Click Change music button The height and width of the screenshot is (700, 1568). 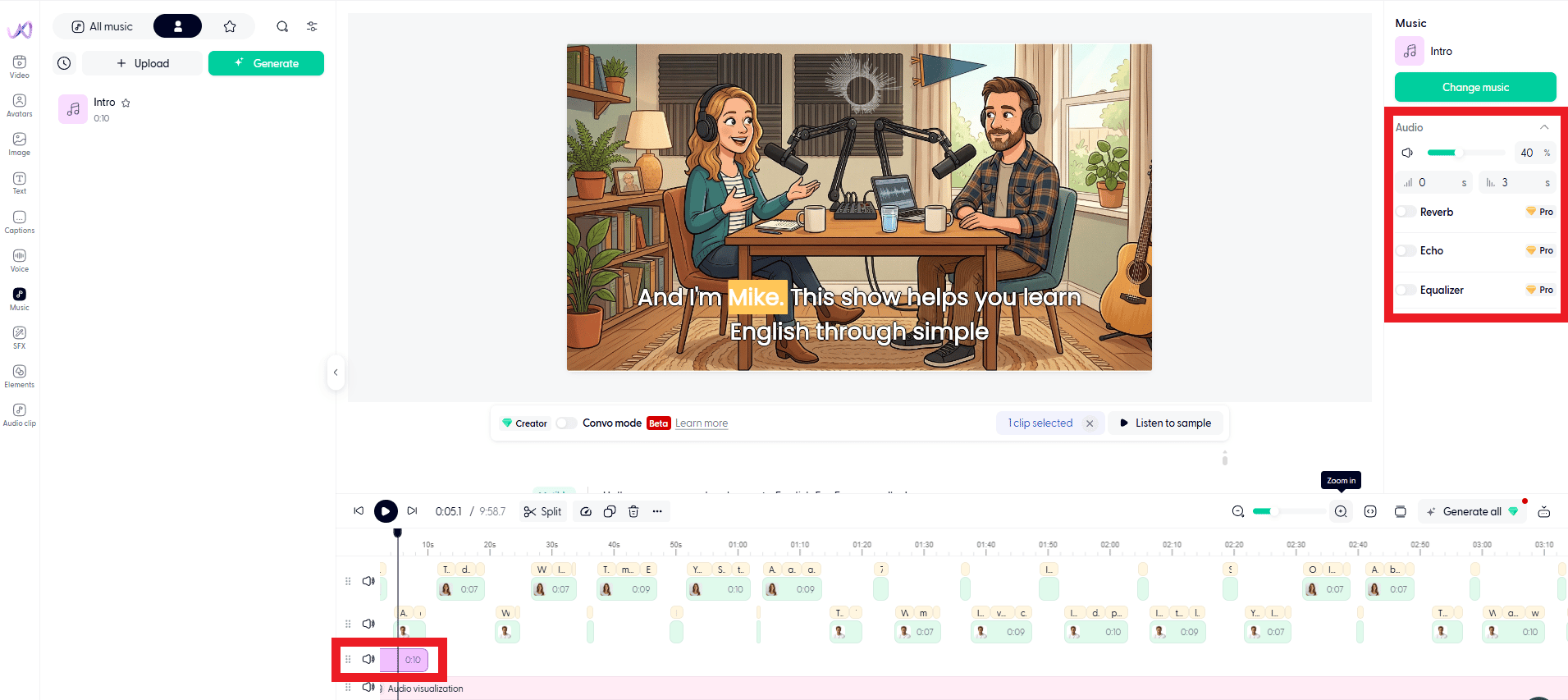tap(1475, 87)
